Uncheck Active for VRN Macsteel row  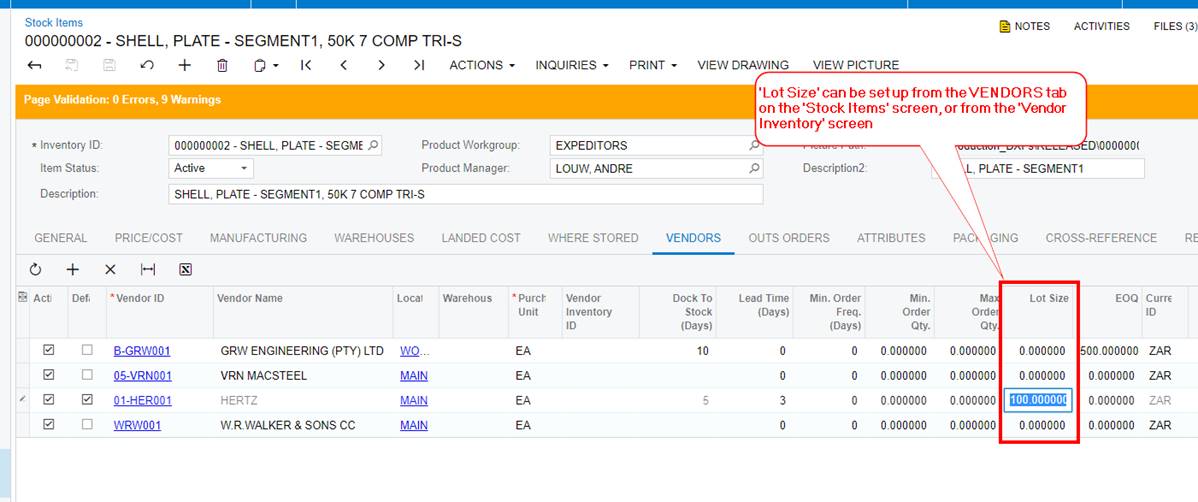pyautogui.click(x=48, y=375)
